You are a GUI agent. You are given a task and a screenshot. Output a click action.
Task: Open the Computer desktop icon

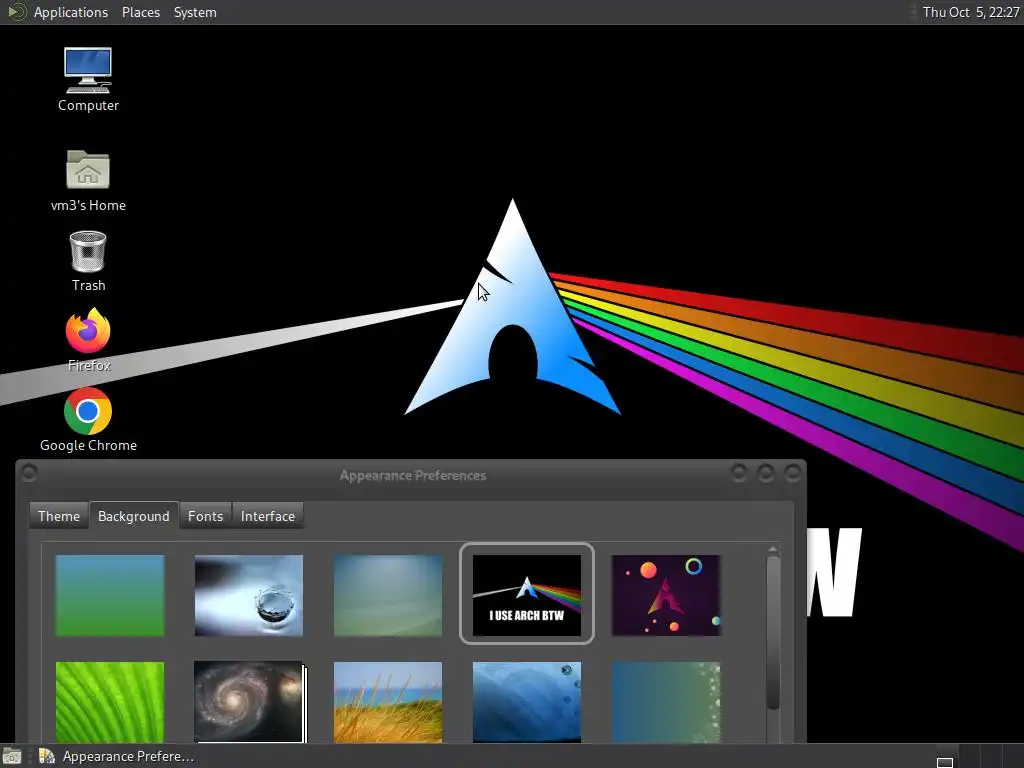[88, 80]
